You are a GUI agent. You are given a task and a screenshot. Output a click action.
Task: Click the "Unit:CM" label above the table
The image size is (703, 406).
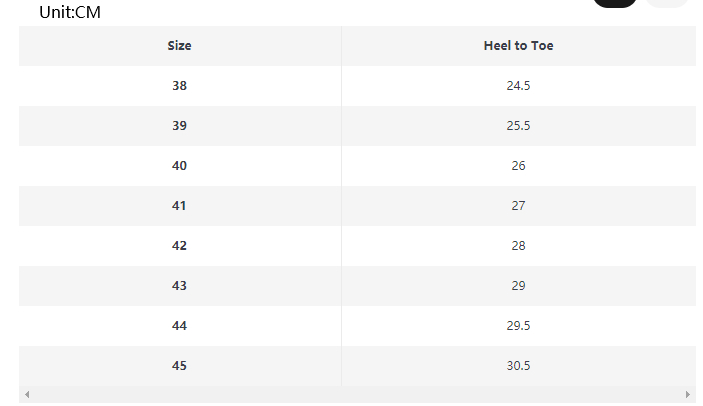[70, 13]
